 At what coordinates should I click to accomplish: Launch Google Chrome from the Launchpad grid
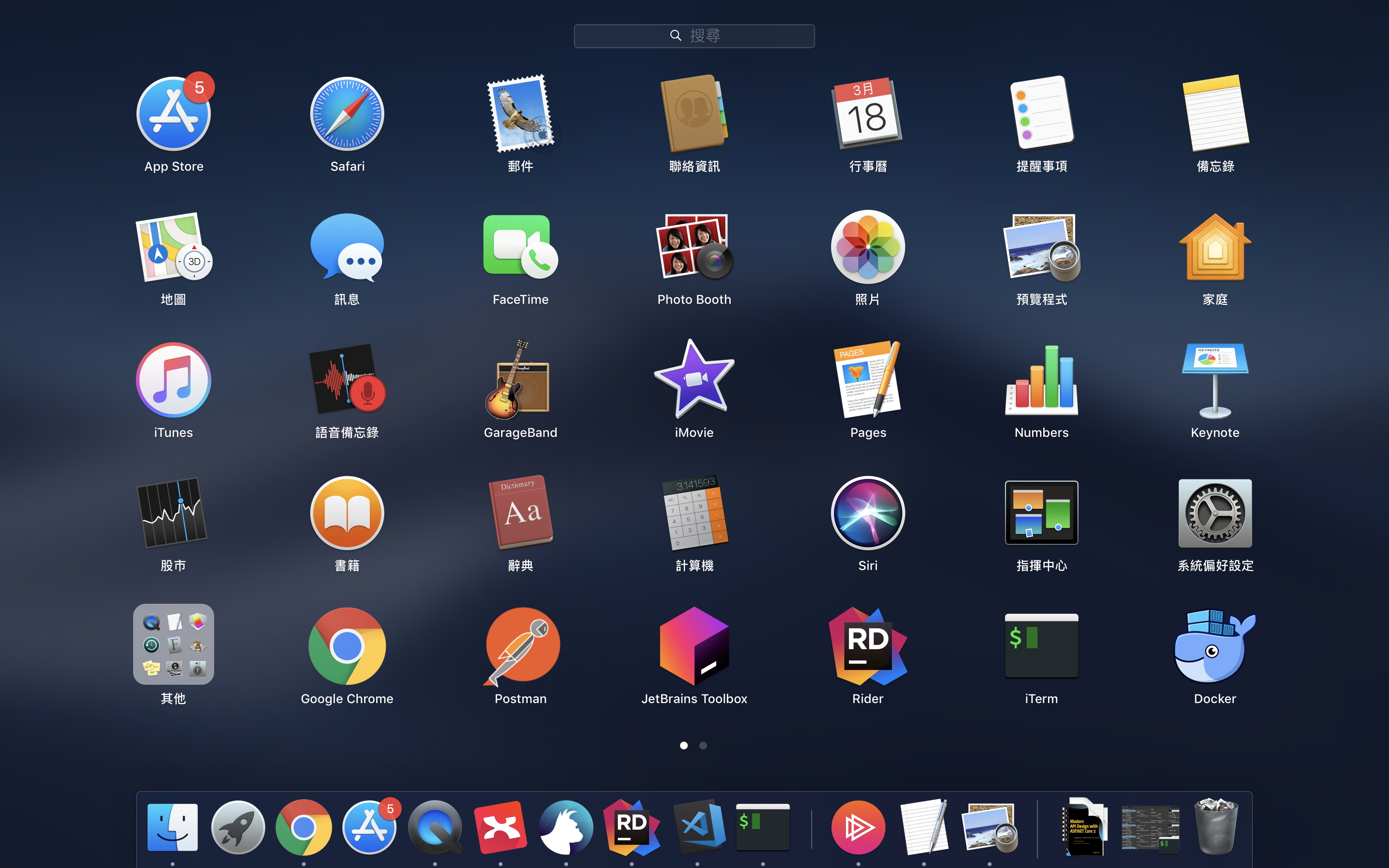click(x=347, y=646)
